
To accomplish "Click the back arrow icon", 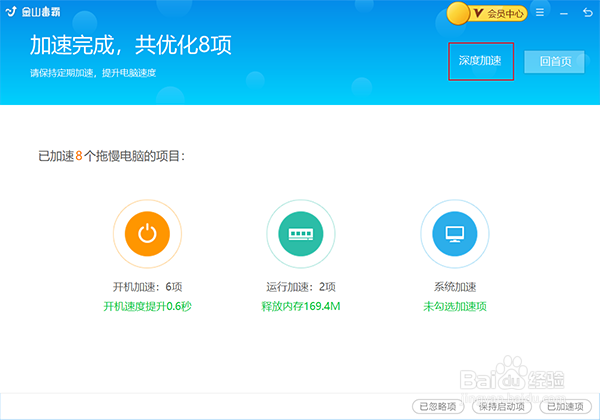I will (588, 13).
